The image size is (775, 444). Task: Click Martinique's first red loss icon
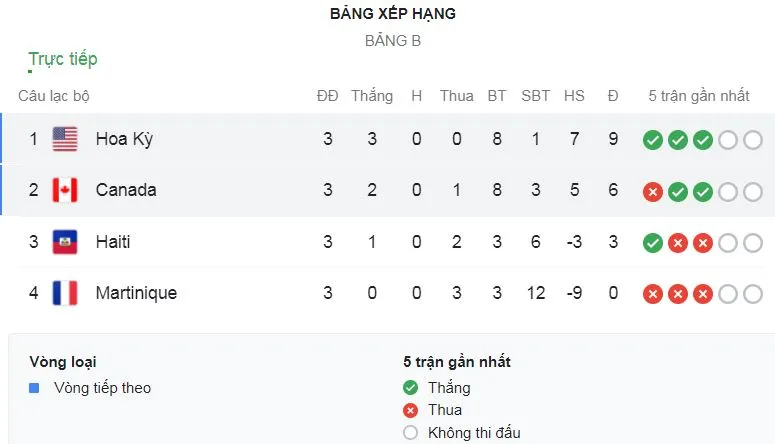653,294
